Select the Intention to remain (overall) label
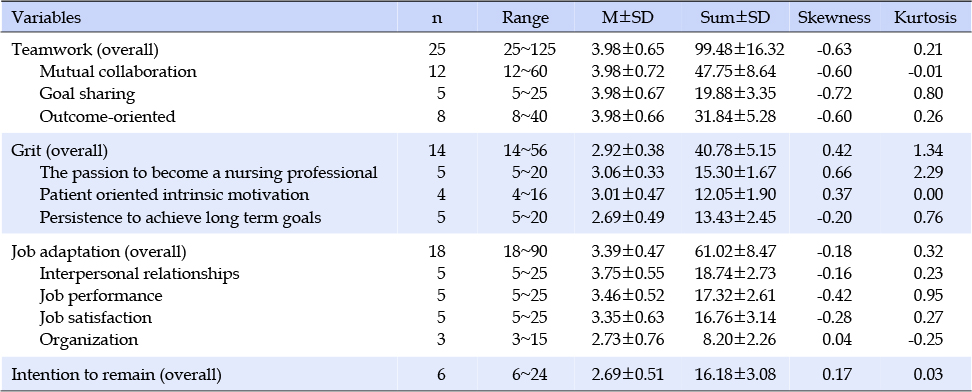This screenshot has width=972, height=392. tap(117, 375)
